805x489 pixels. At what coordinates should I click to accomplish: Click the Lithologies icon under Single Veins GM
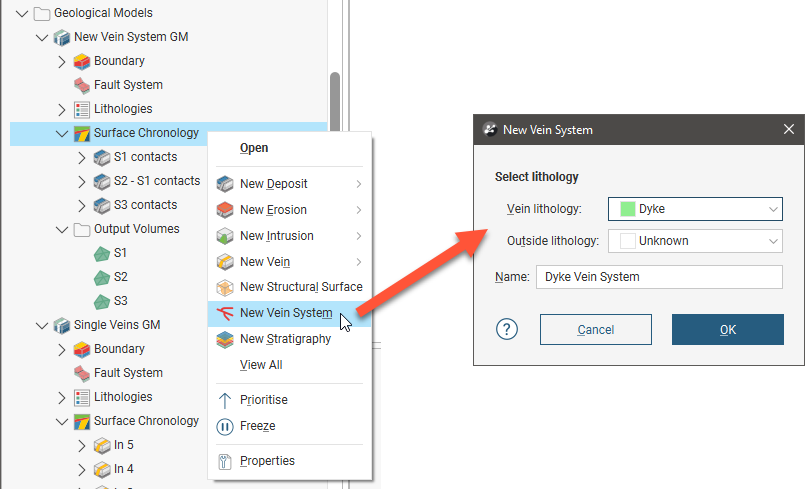click(82, 398)
